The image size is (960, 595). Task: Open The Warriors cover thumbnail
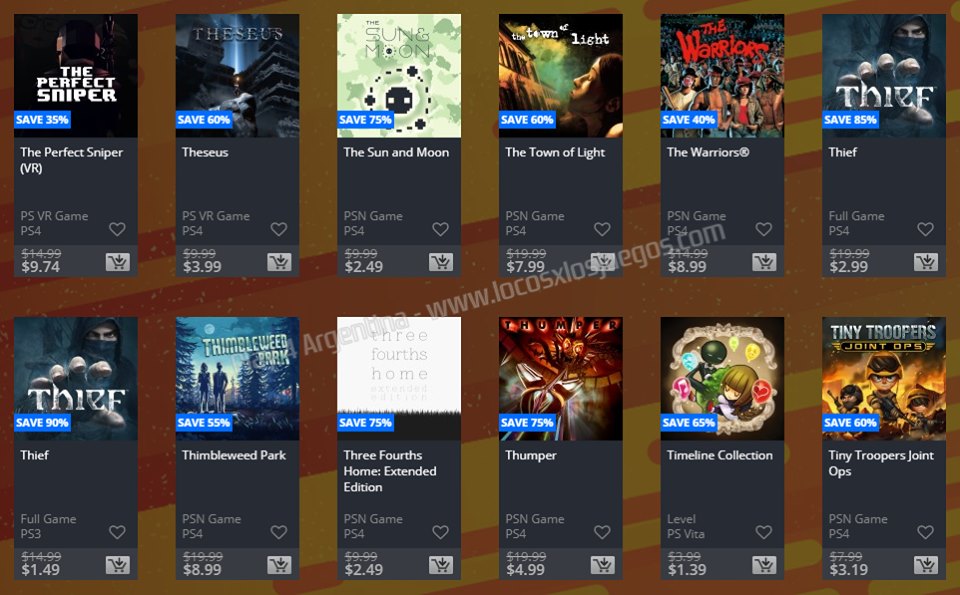[722, 76]
